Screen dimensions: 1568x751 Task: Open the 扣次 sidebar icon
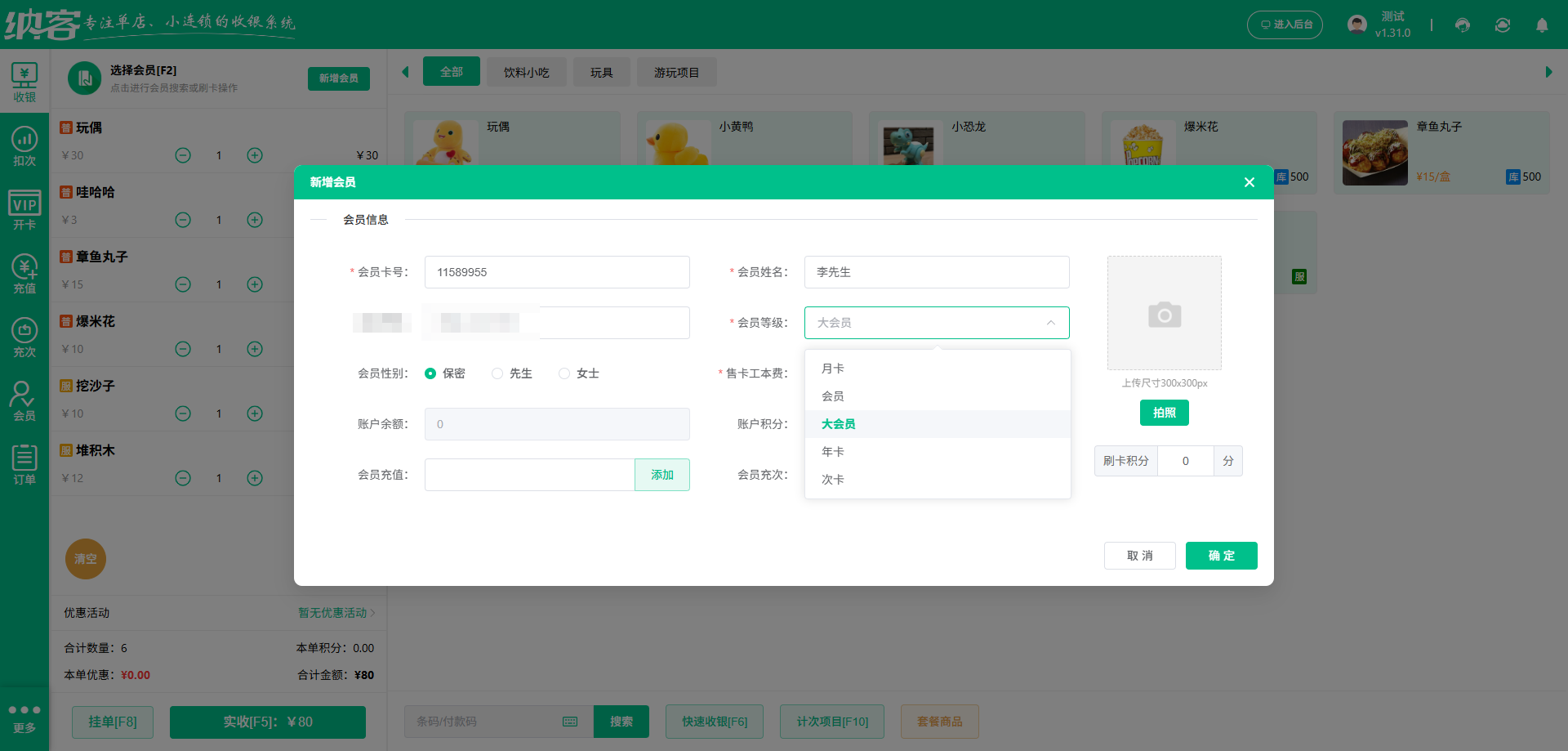24,146
